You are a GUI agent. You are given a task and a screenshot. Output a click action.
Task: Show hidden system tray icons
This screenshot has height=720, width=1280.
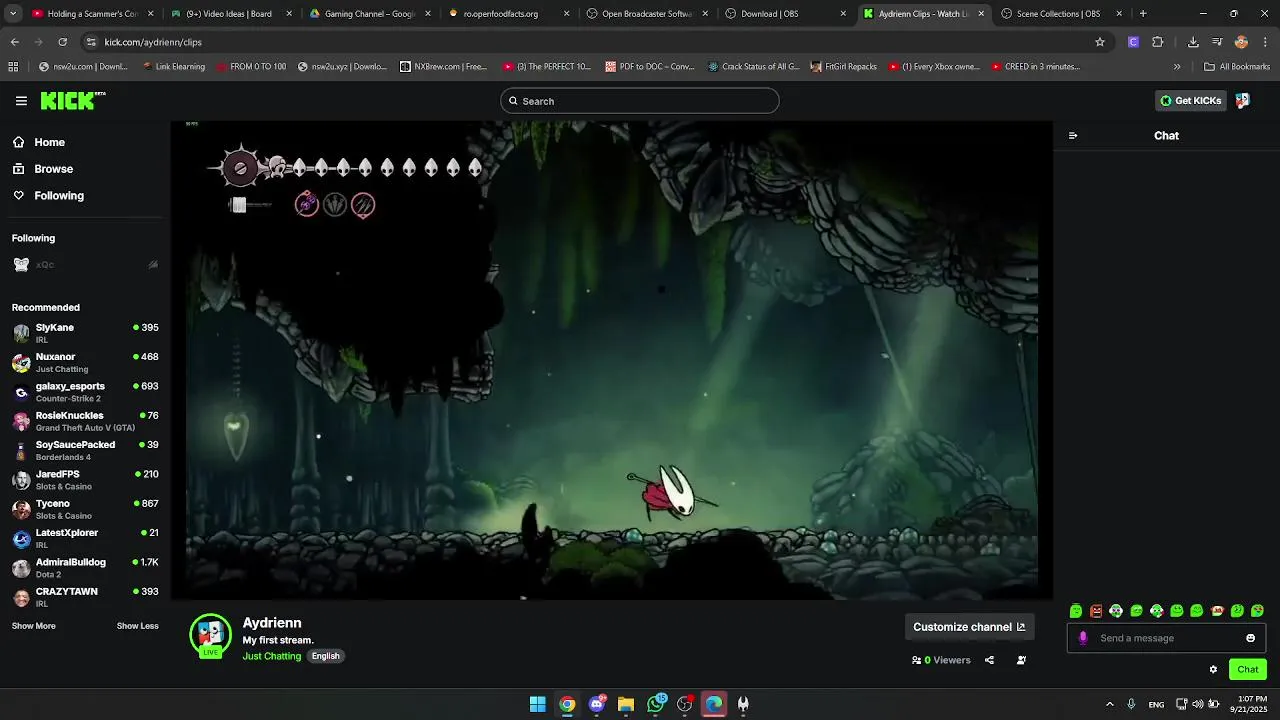[1109, 704]
